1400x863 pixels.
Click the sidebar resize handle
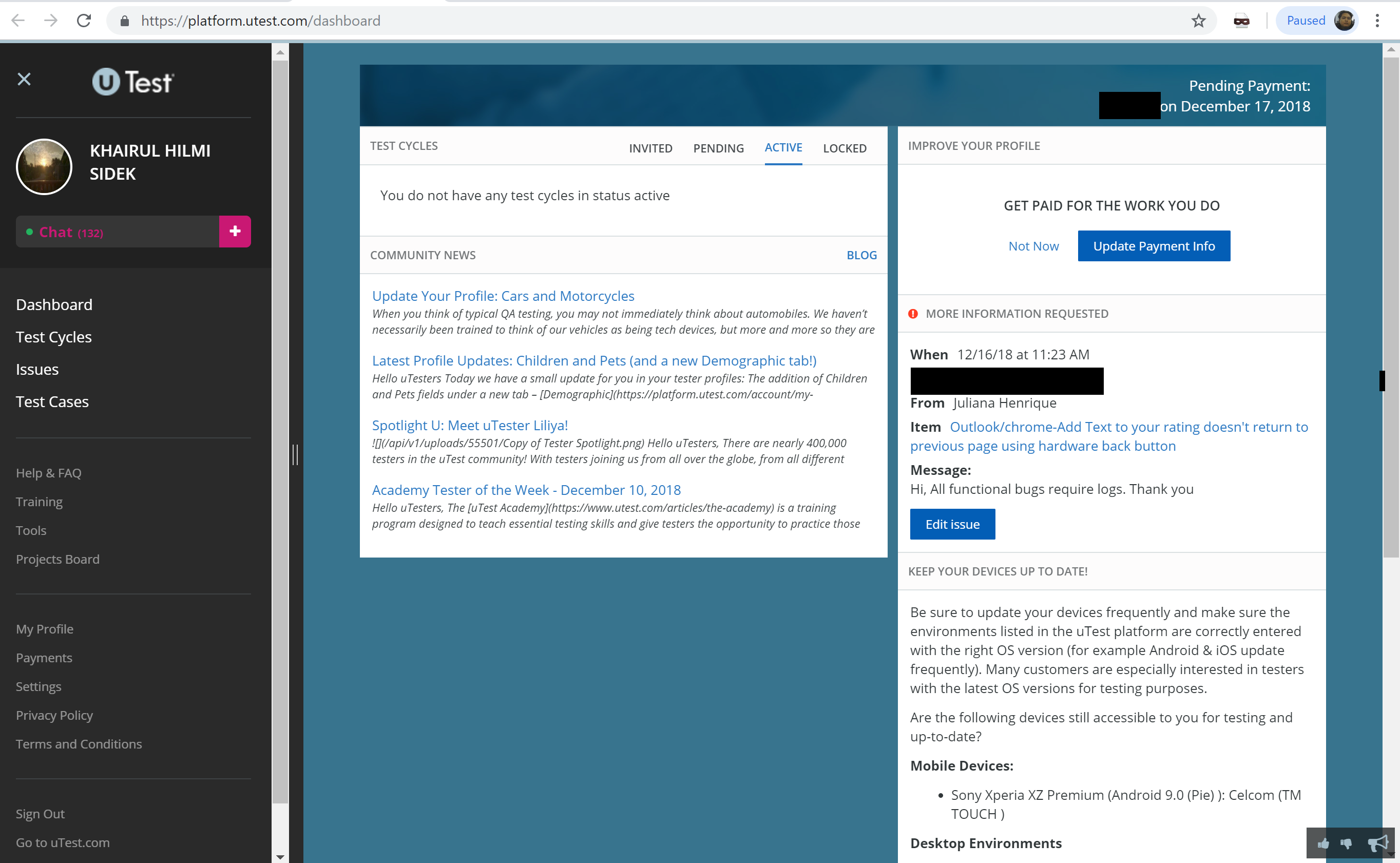click(295, 454)
